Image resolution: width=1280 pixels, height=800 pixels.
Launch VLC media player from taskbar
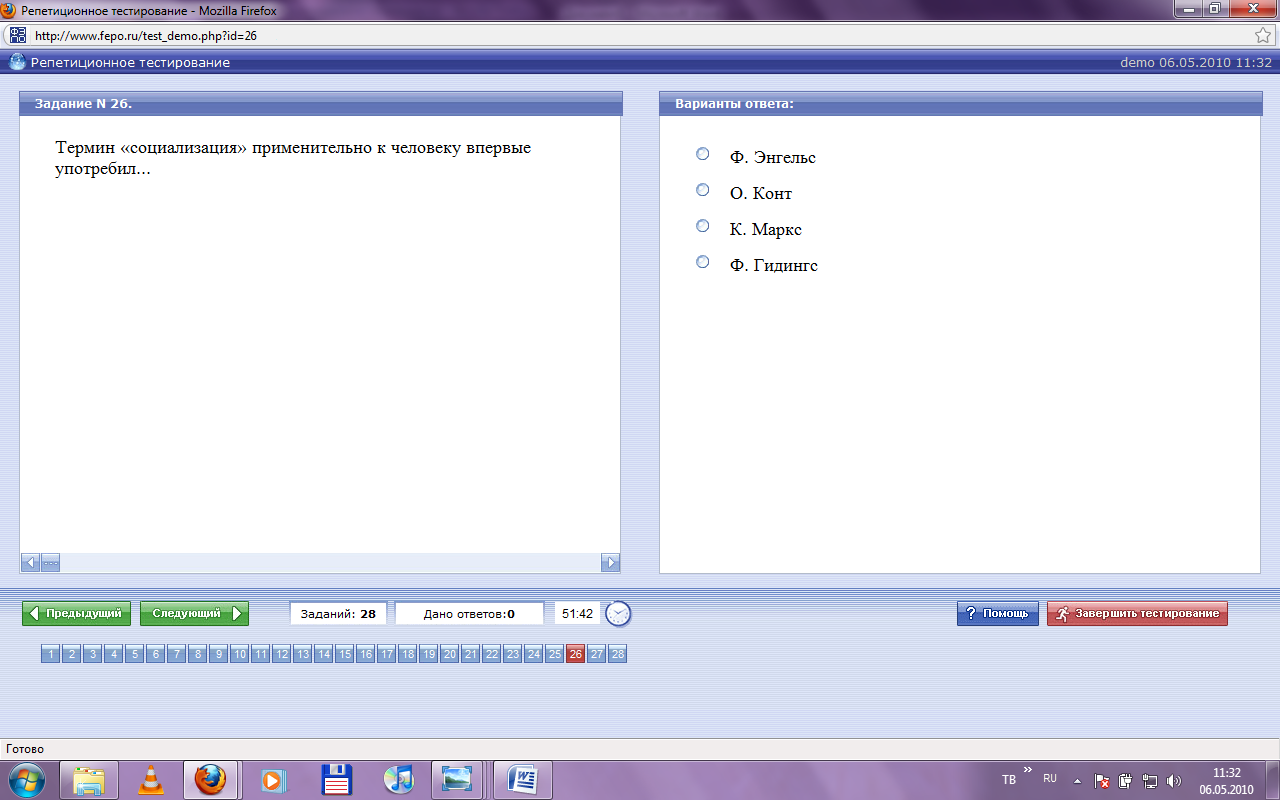[x=150, y=780]
